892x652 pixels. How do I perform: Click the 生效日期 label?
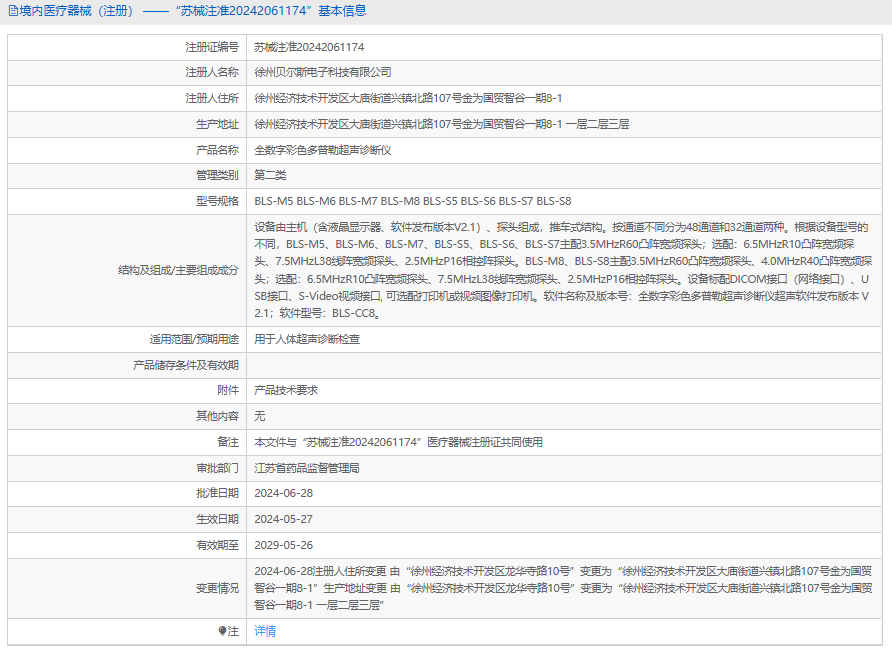point(217,519)
